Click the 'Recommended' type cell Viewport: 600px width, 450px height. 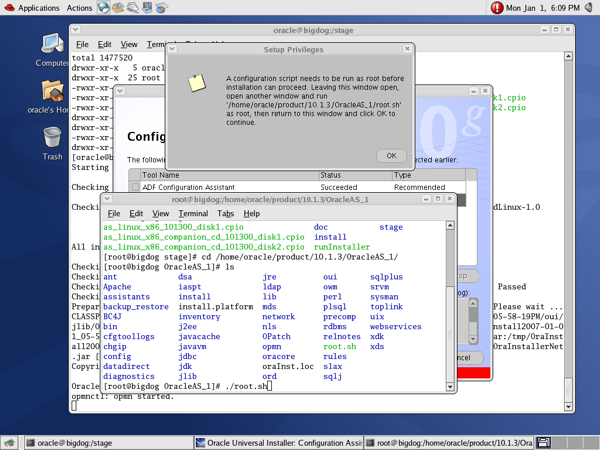419,187
